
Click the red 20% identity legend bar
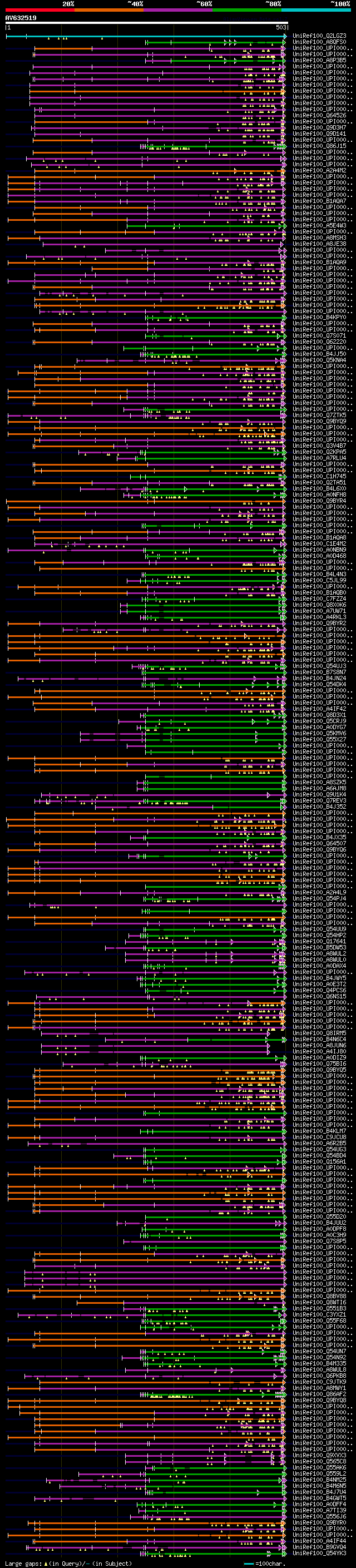pos(39,10)
